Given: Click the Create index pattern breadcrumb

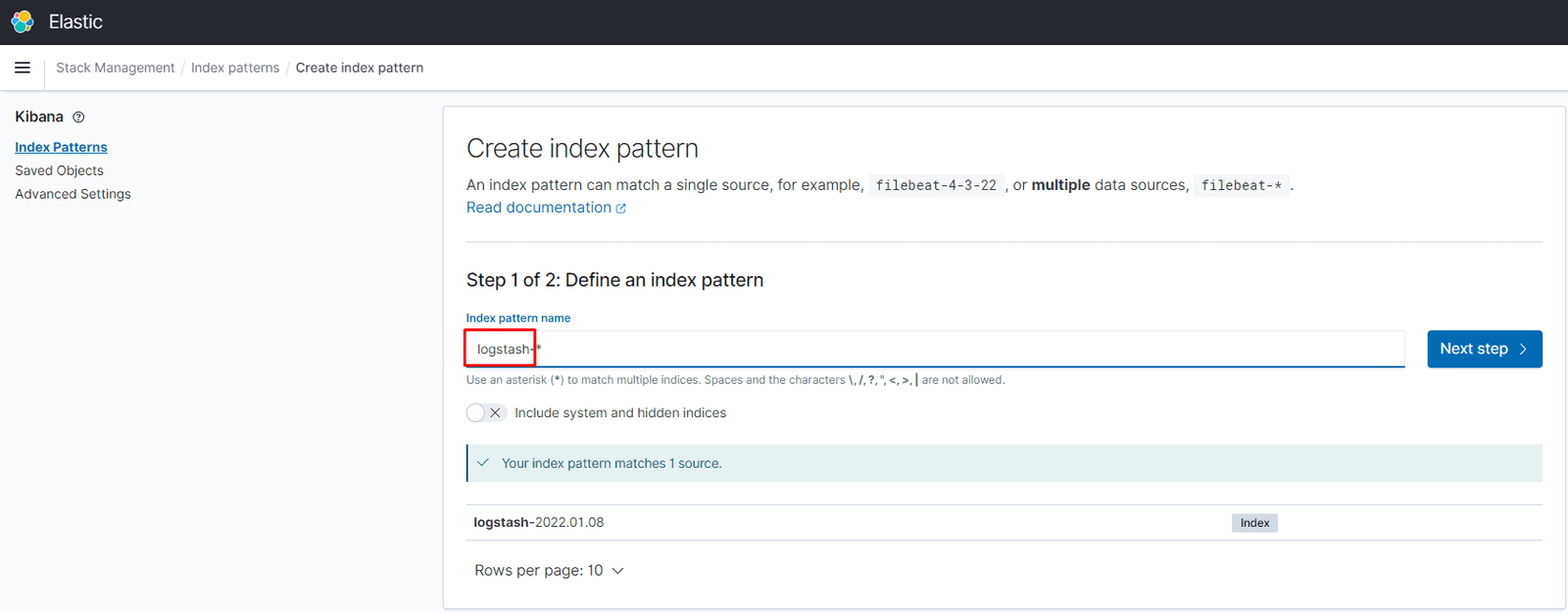Looking at the screenshot, I should (360, 68).
